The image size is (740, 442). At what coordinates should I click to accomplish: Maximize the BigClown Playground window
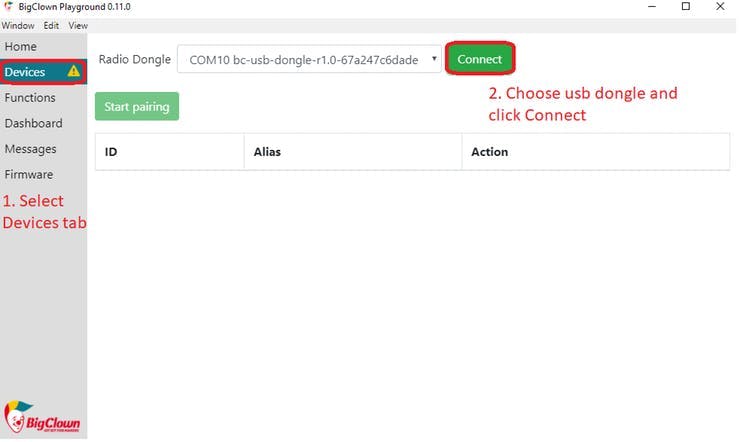click(x=685, y=7)
